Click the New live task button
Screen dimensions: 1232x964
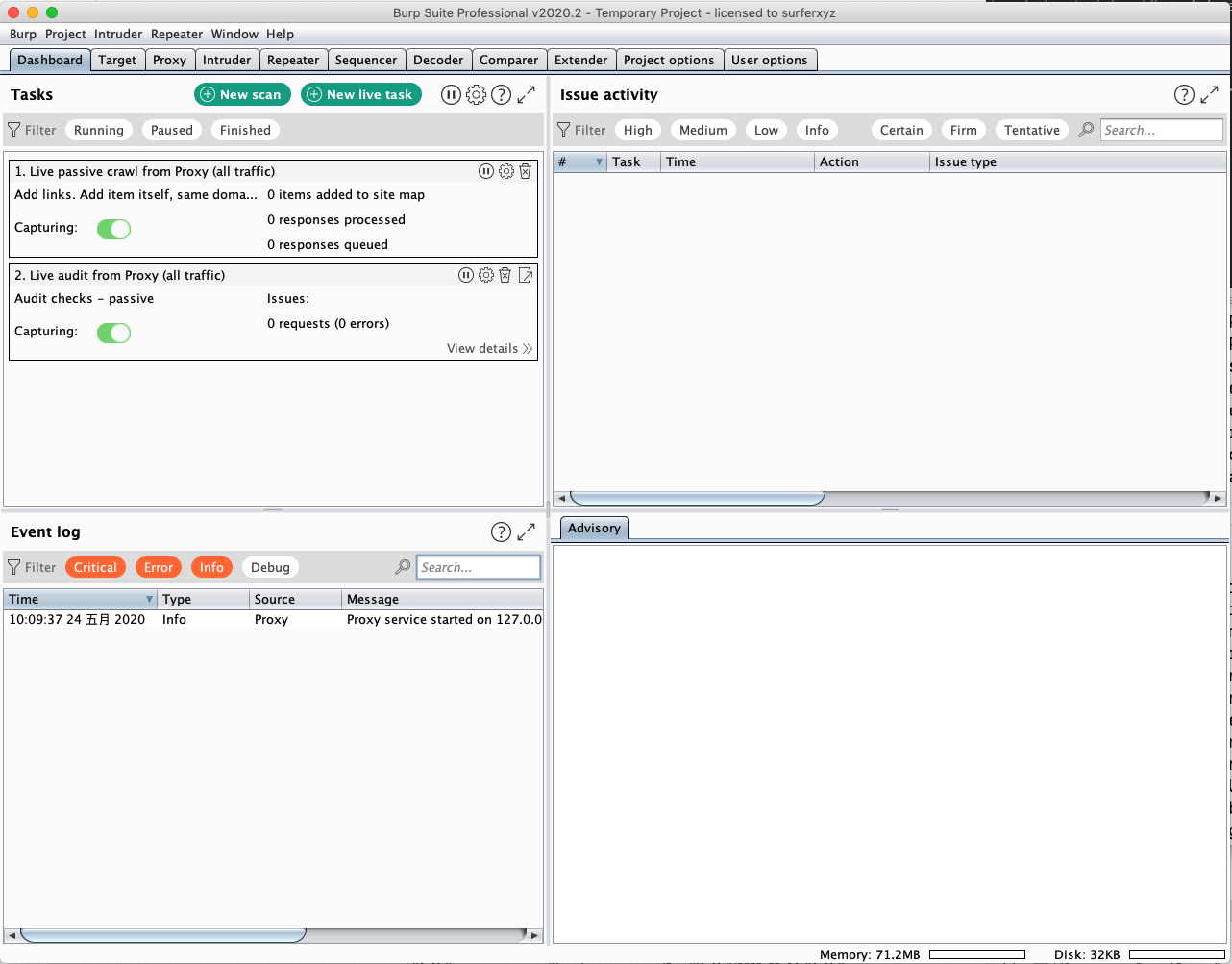tap(361, 94)
